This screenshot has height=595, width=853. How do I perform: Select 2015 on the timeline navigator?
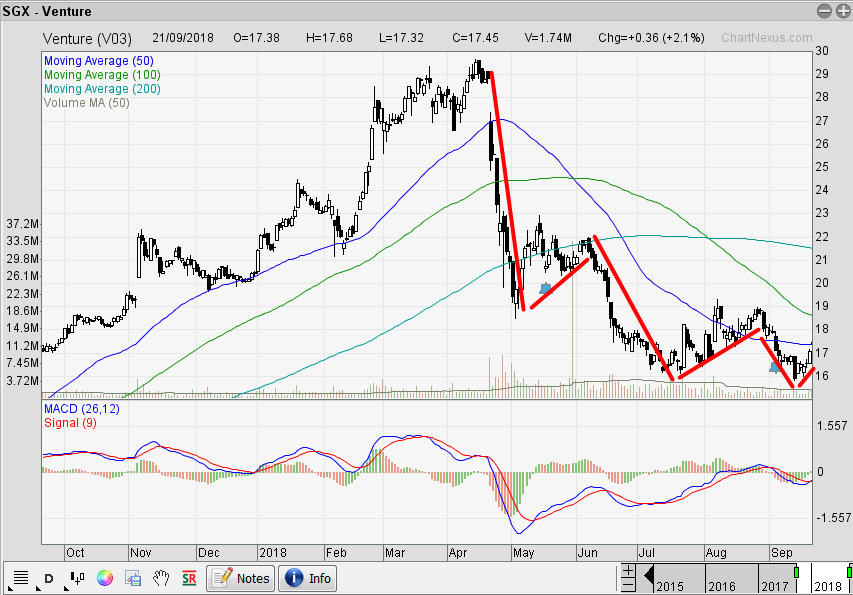point(670,586)
